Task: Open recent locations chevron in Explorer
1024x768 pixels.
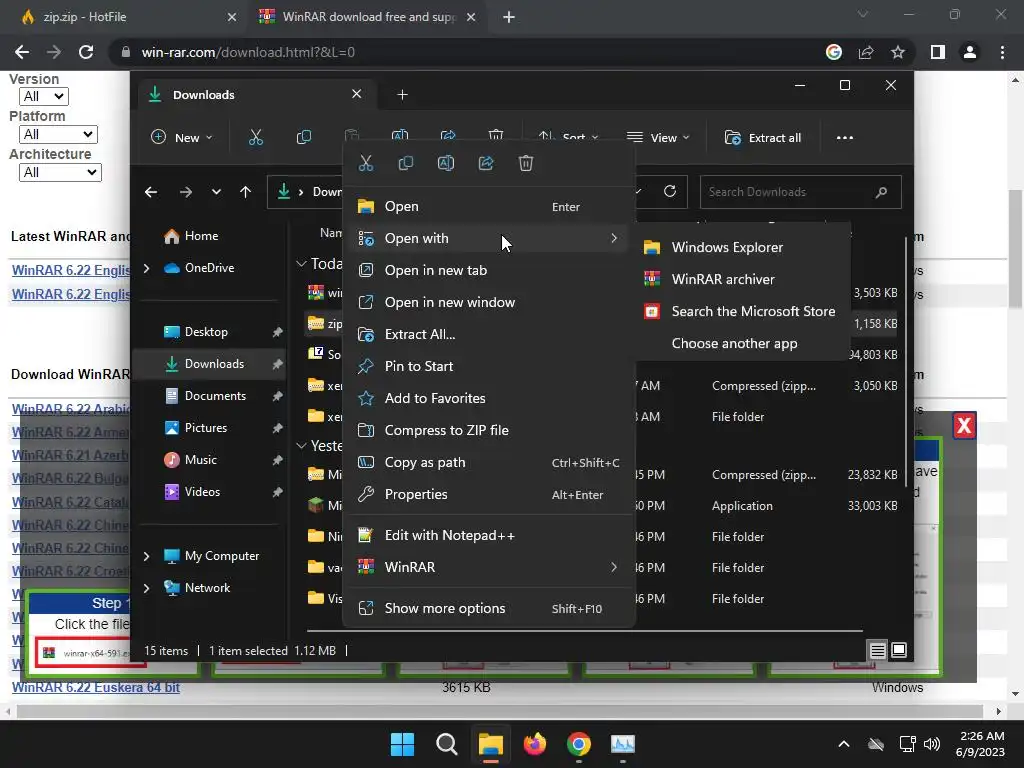Action: tap(216, 192)
